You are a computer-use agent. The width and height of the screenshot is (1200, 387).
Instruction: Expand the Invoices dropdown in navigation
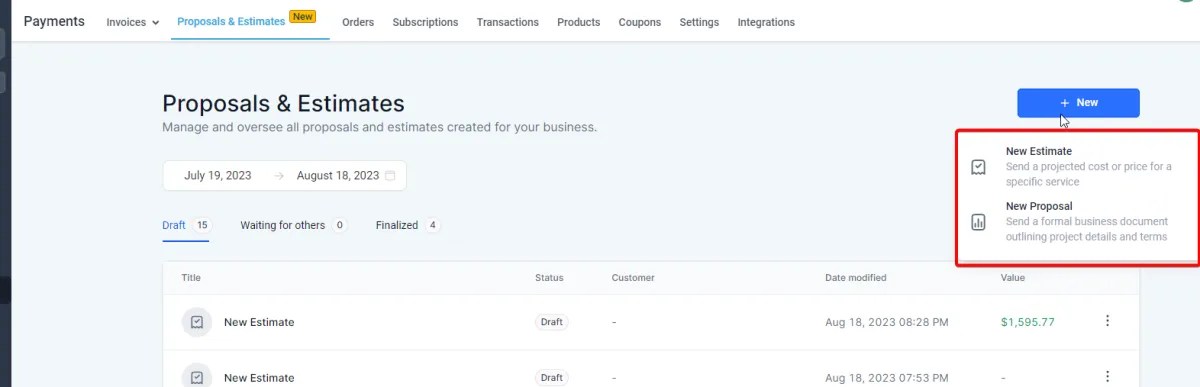coord(133,22)
